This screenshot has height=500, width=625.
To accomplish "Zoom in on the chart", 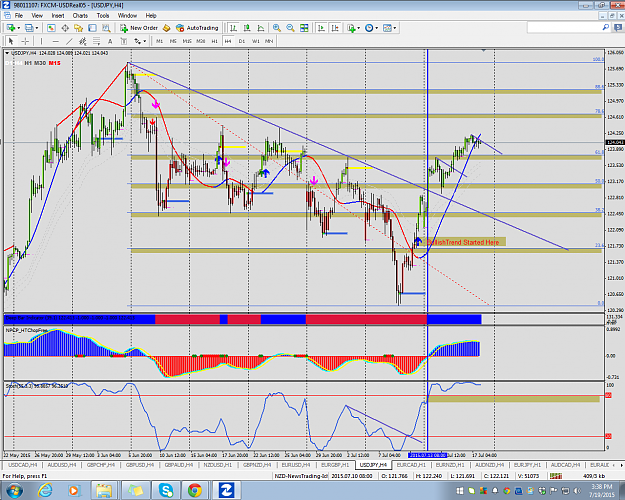I will click(277, 28).
